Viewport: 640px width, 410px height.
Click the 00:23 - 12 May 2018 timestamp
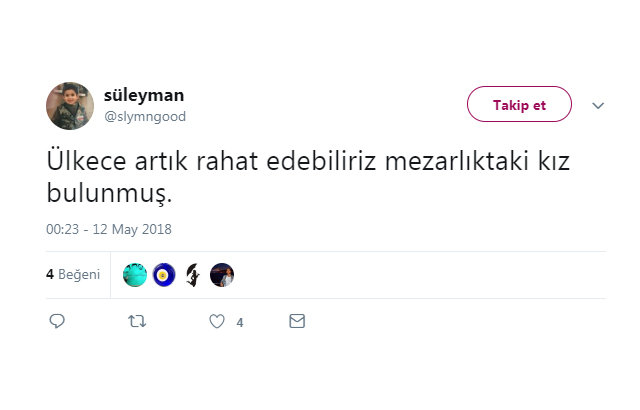click(109, 229)
